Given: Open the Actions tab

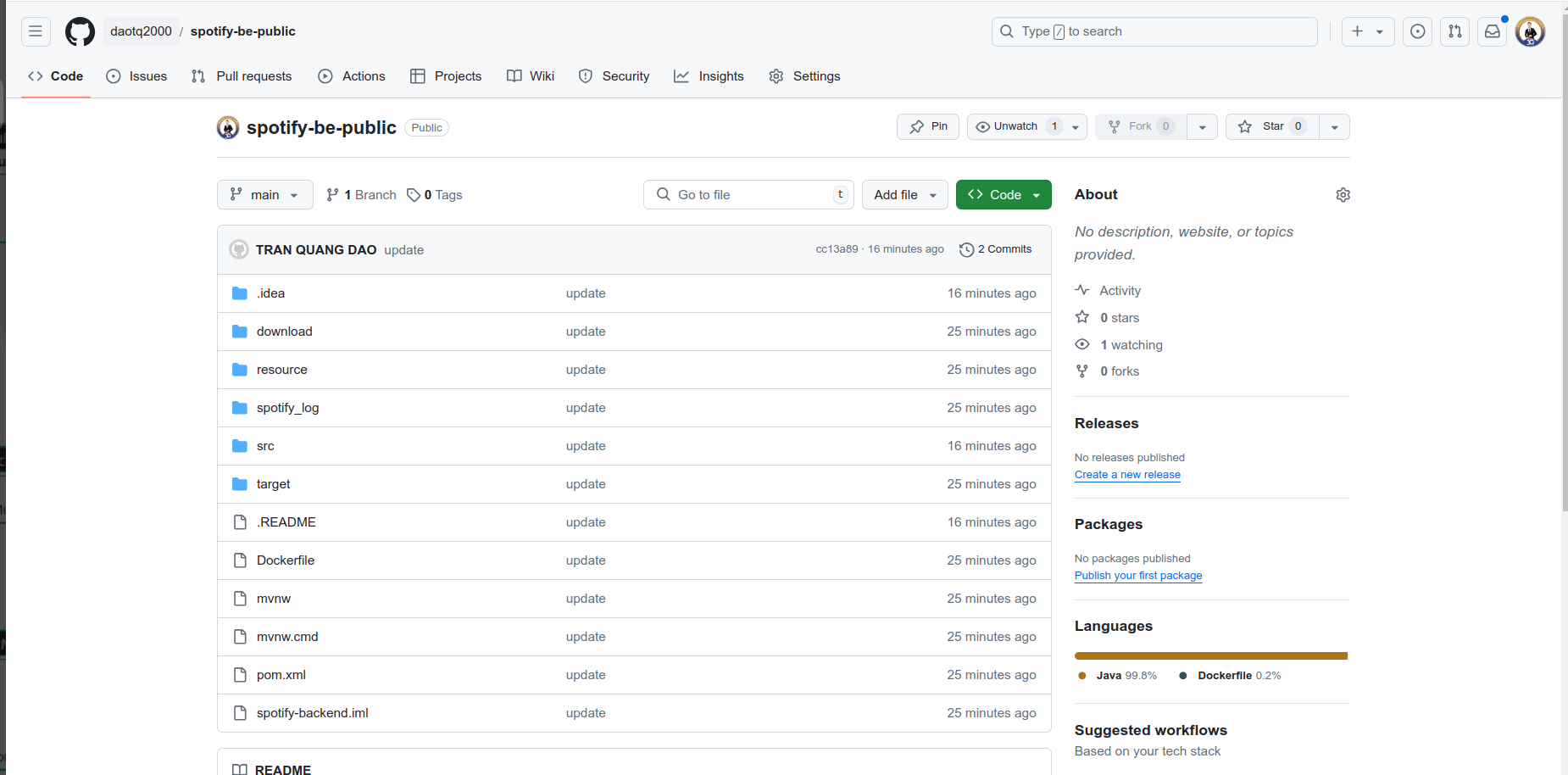Looking at the screenshot, I should click(x=352, y=76).
